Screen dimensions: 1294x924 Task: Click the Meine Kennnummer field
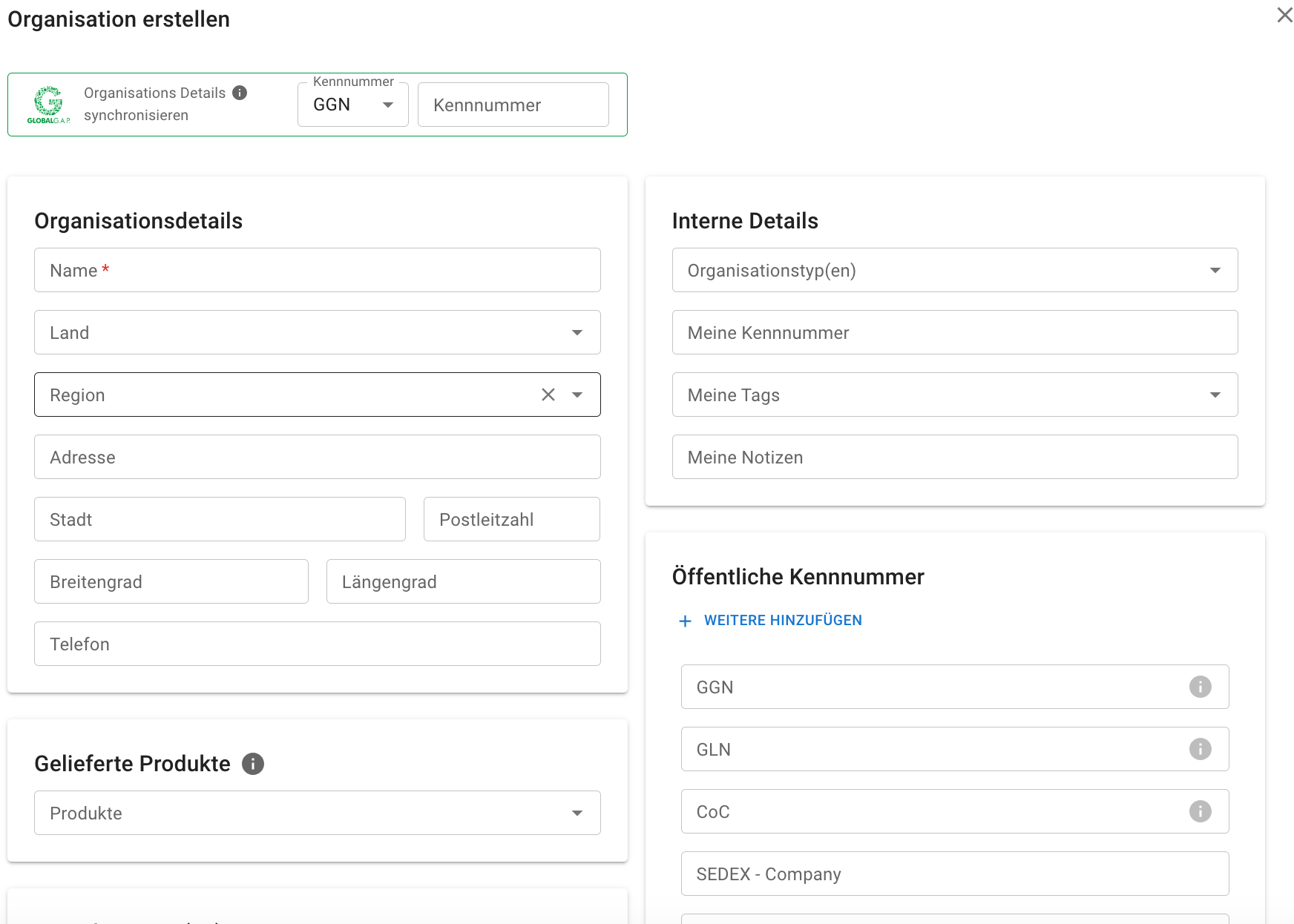coord(955,332)
